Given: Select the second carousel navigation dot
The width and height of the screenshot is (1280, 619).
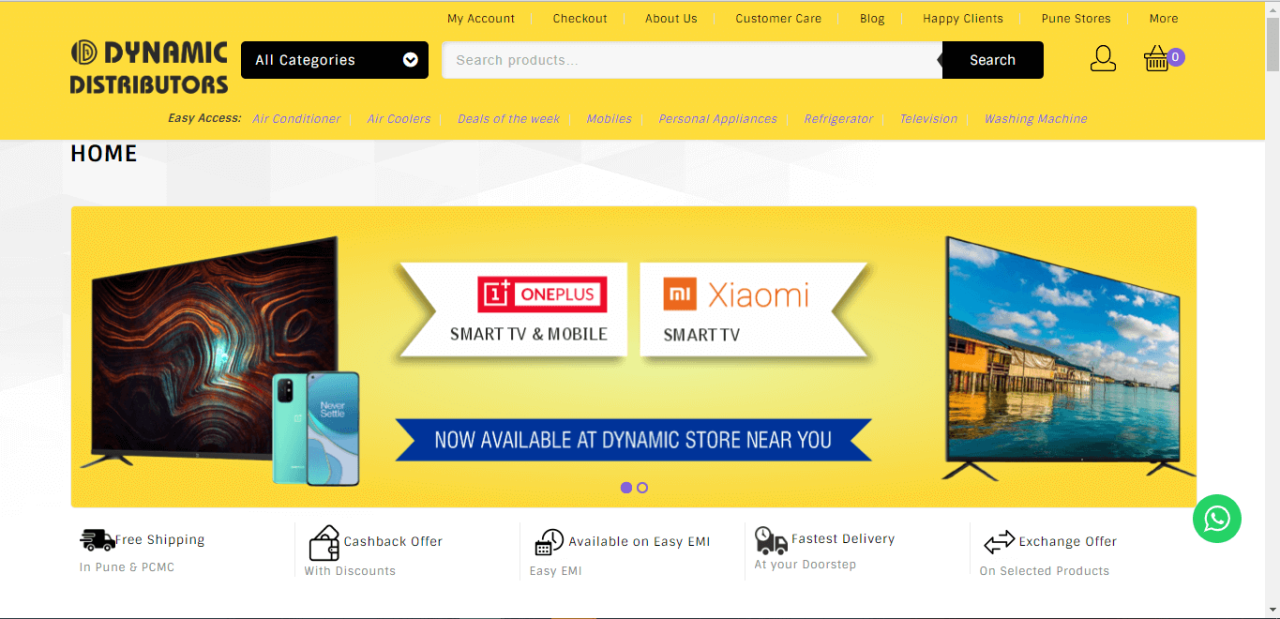Looking at the screenshot, I should coord(642,487).
